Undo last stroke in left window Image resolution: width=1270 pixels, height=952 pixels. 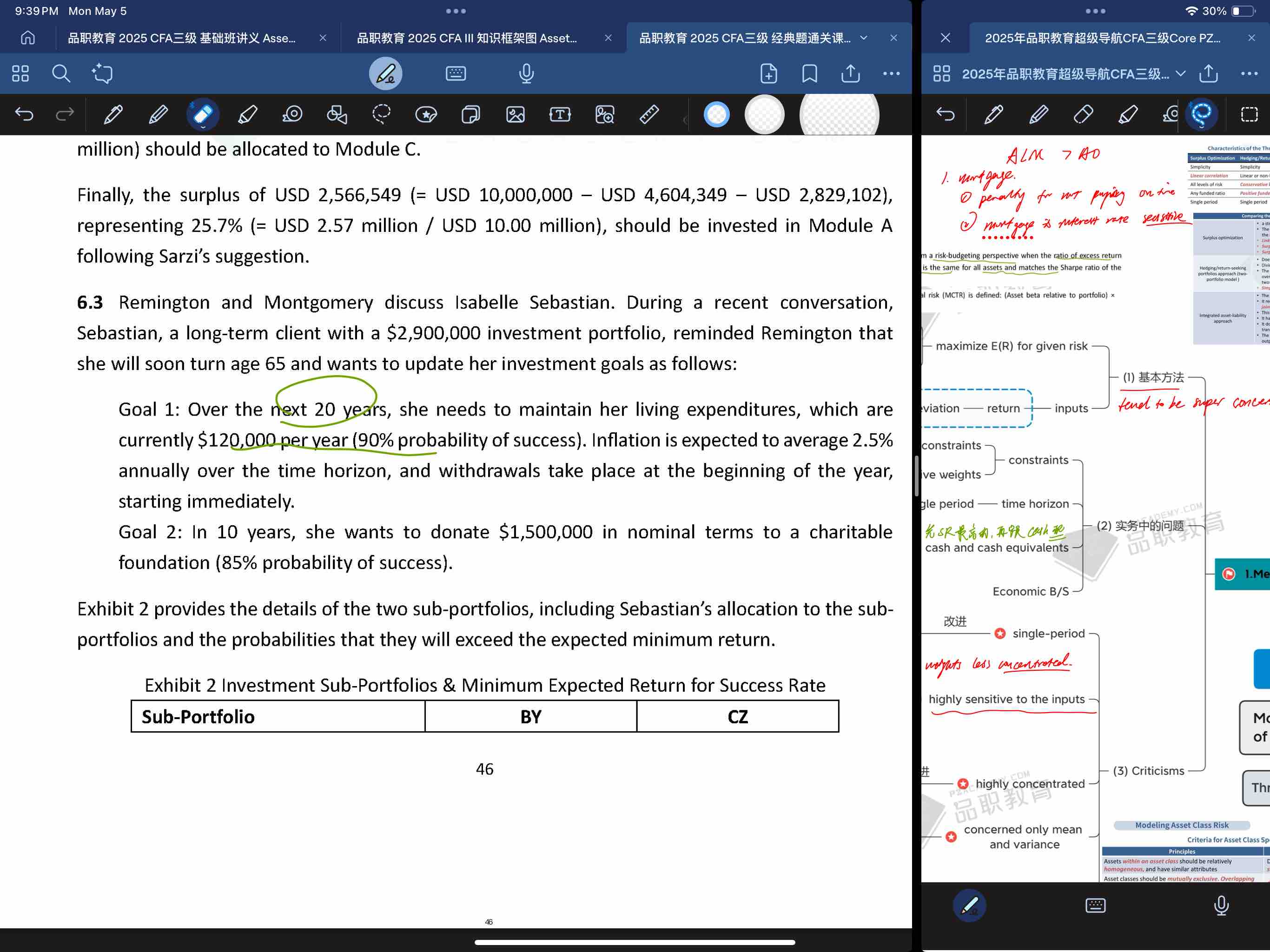click(24, 114)
